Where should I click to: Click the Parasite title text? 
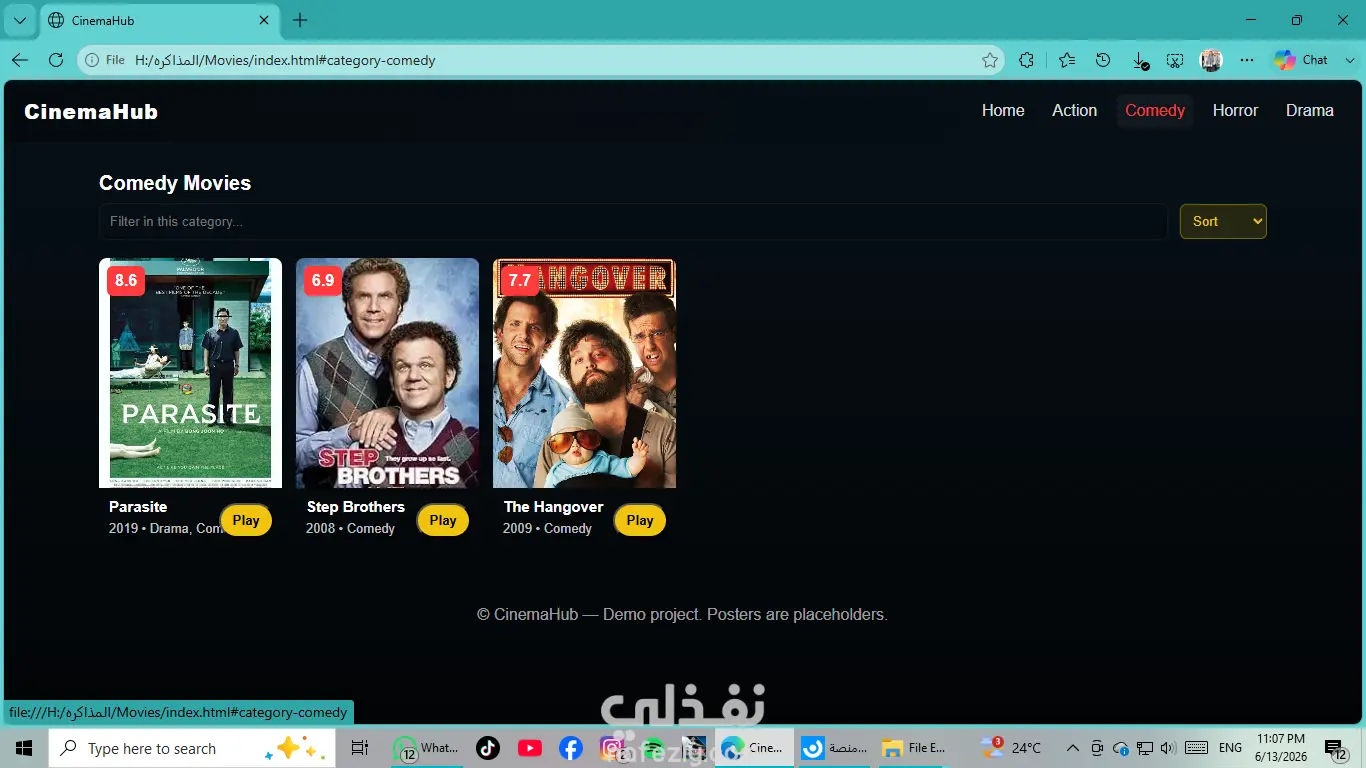[138, 507]
